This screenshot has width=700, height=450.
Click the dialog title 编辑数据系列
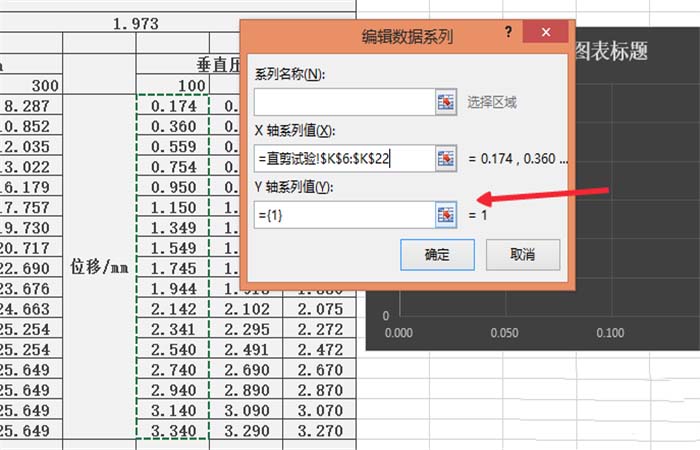pos(406,38)
